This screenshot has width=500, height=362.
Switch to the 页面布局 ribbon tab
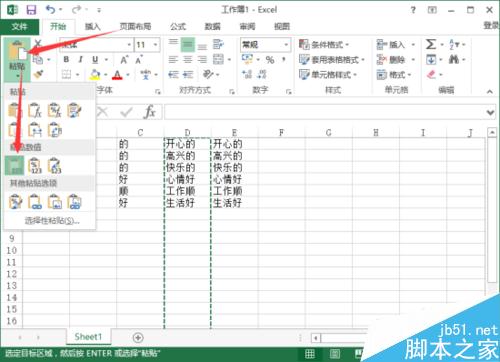(x=135, y=26)
